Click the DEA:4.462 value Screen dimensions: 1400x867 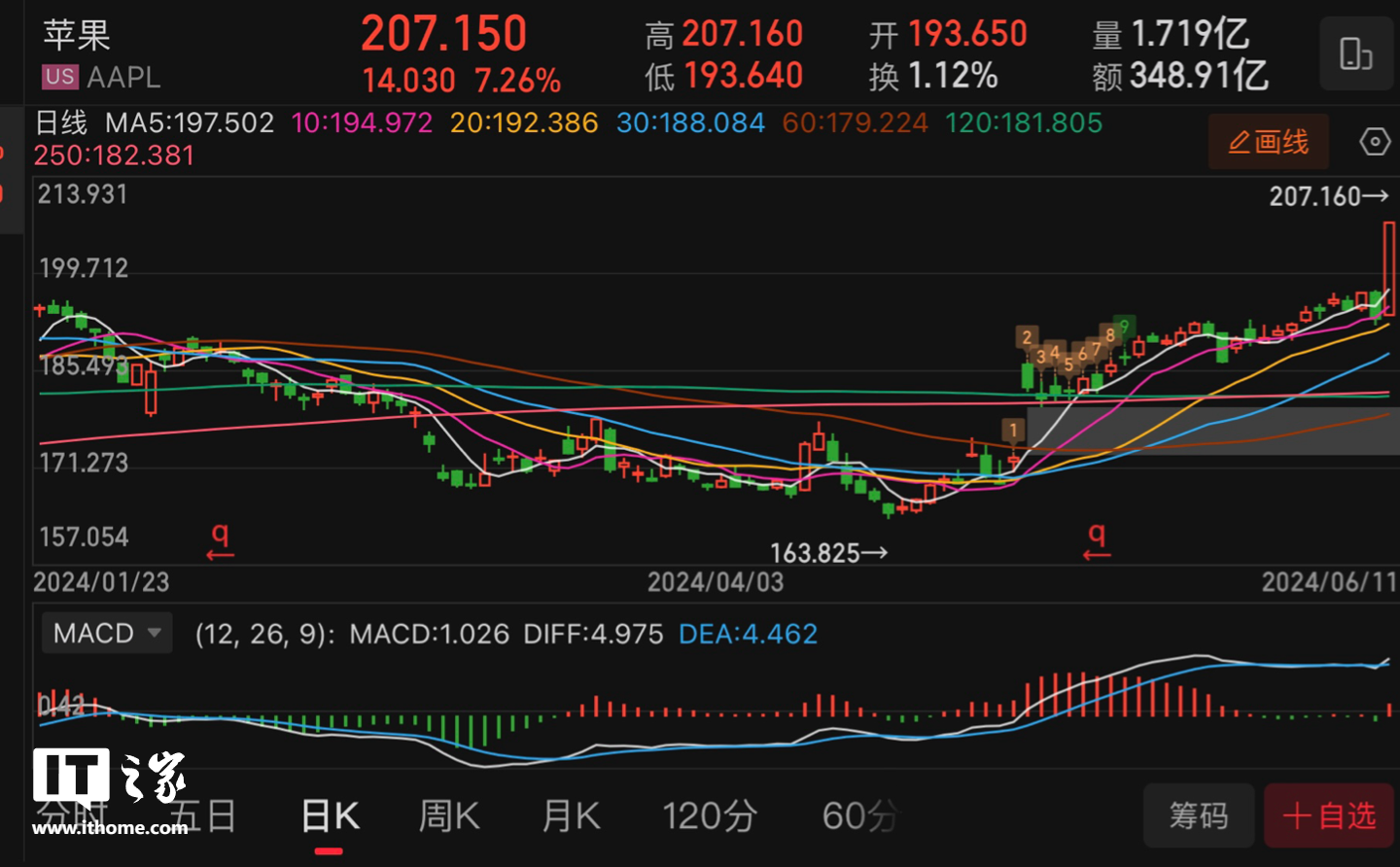point(748,634)
